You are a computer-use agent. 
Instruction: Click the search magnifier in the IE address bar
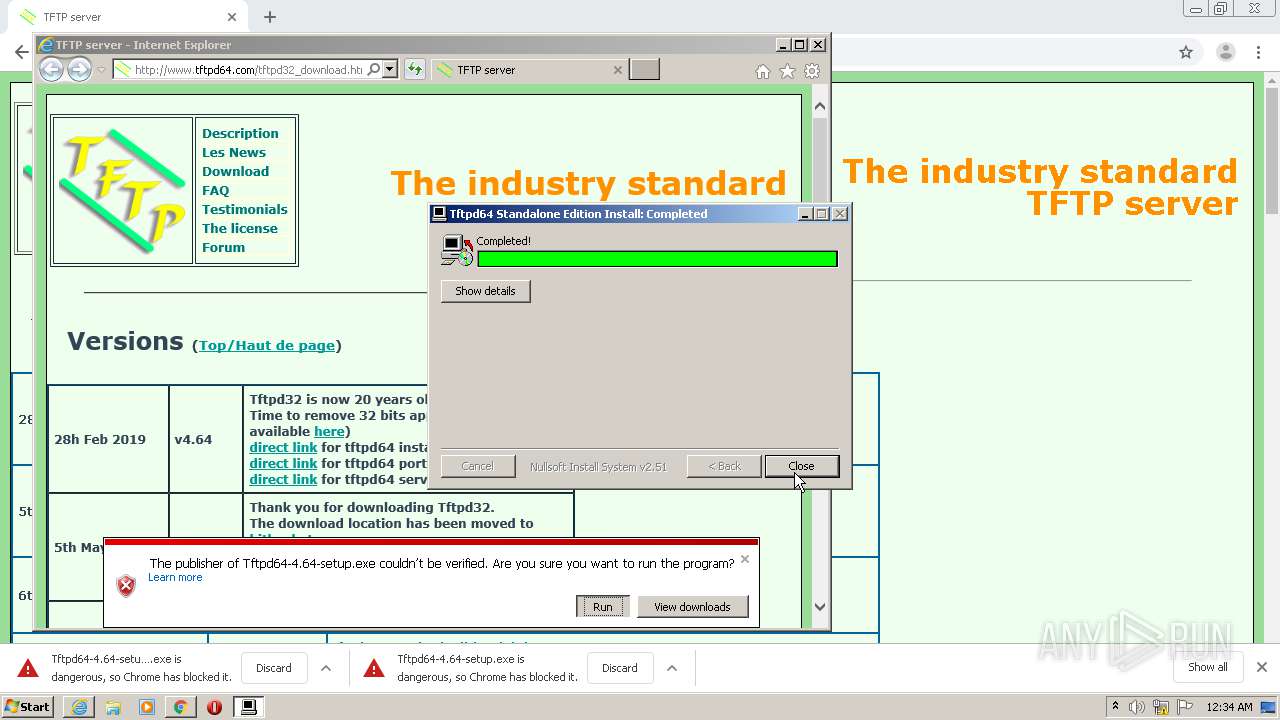pos(374,70)
